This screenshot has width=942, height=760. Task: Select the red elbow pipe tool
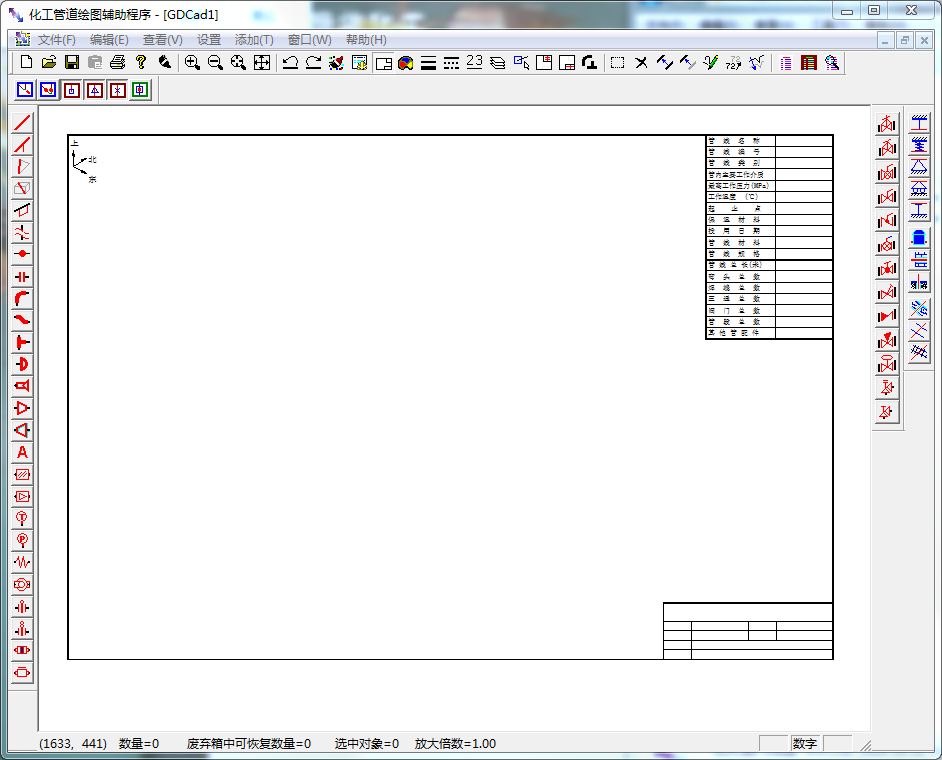(22, 299)
